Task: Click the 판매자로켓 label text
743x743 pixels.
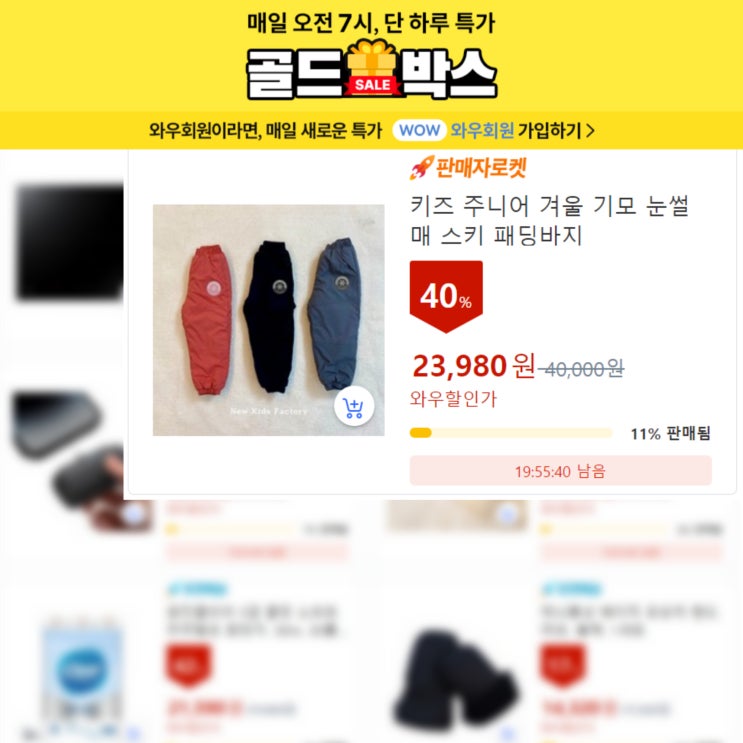Action: (480, 168)
